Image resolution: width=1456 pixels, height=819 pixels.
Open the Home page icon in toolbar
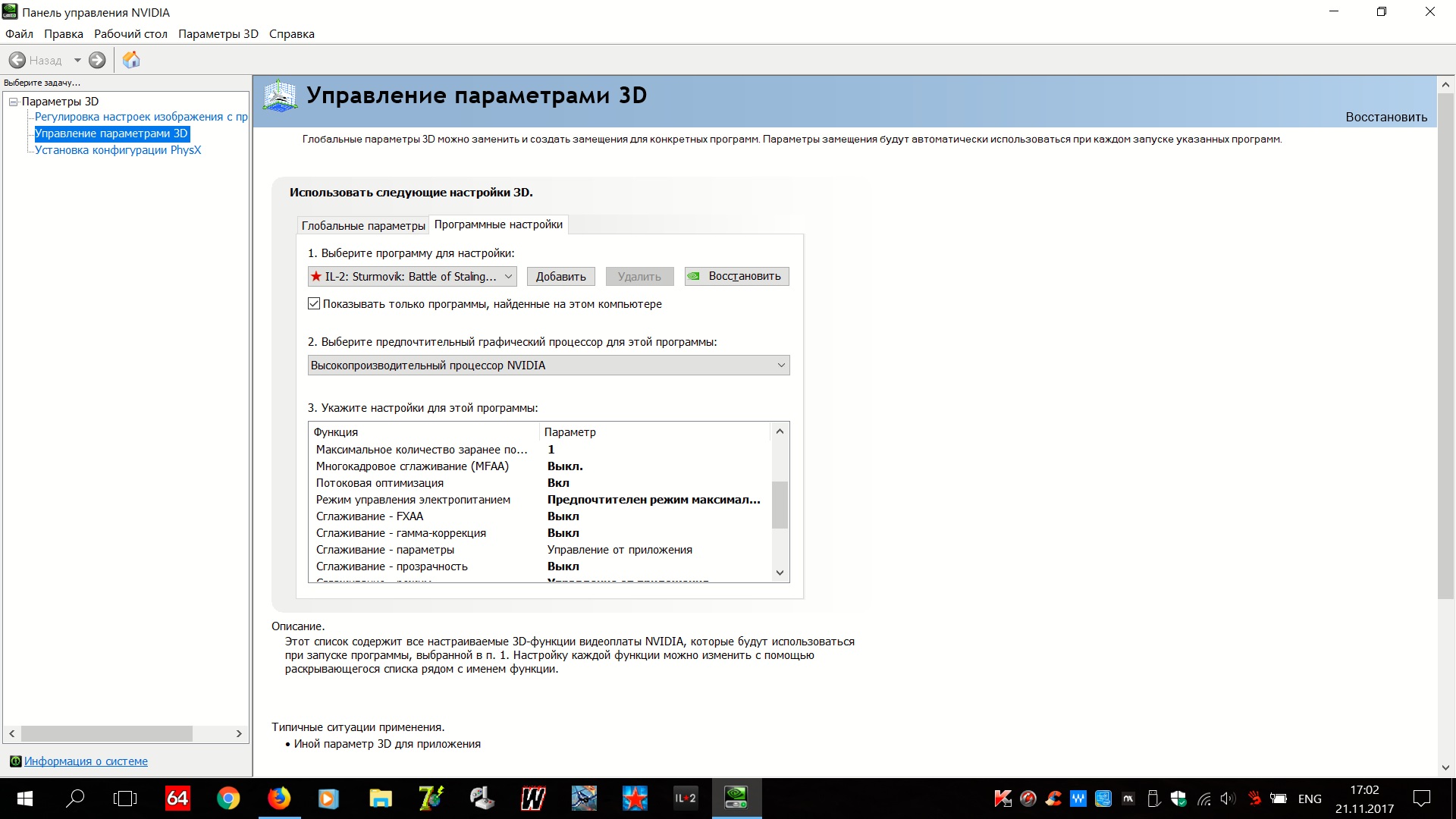tap(131, 60)
